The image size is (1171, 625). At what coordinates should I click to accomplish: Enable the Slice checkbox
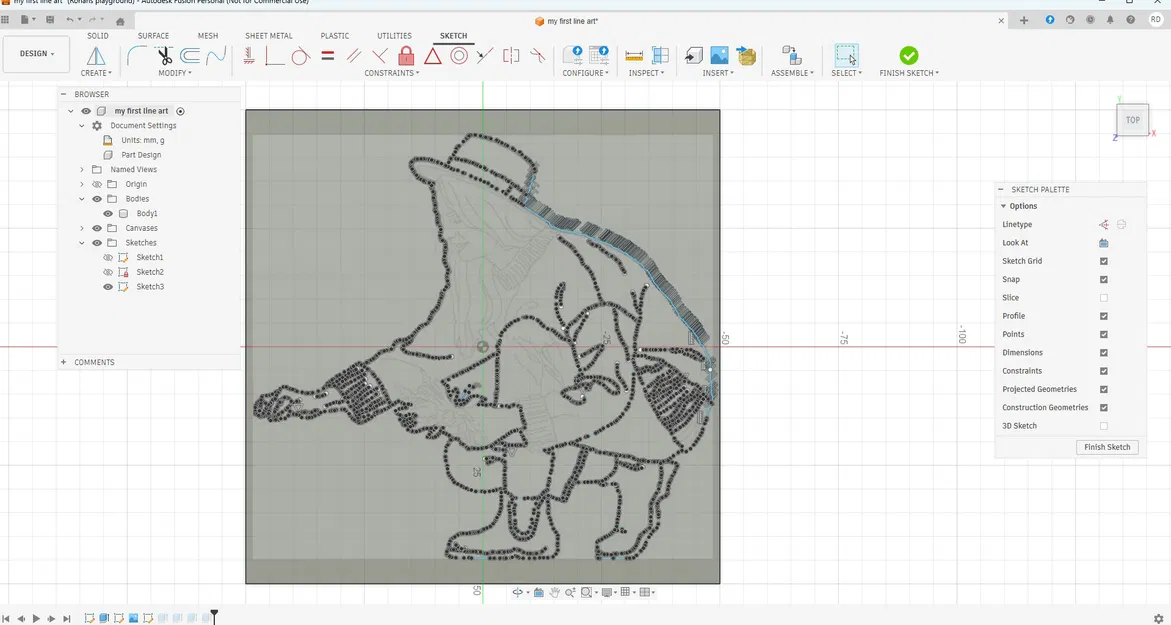[x=1104, y=297]
